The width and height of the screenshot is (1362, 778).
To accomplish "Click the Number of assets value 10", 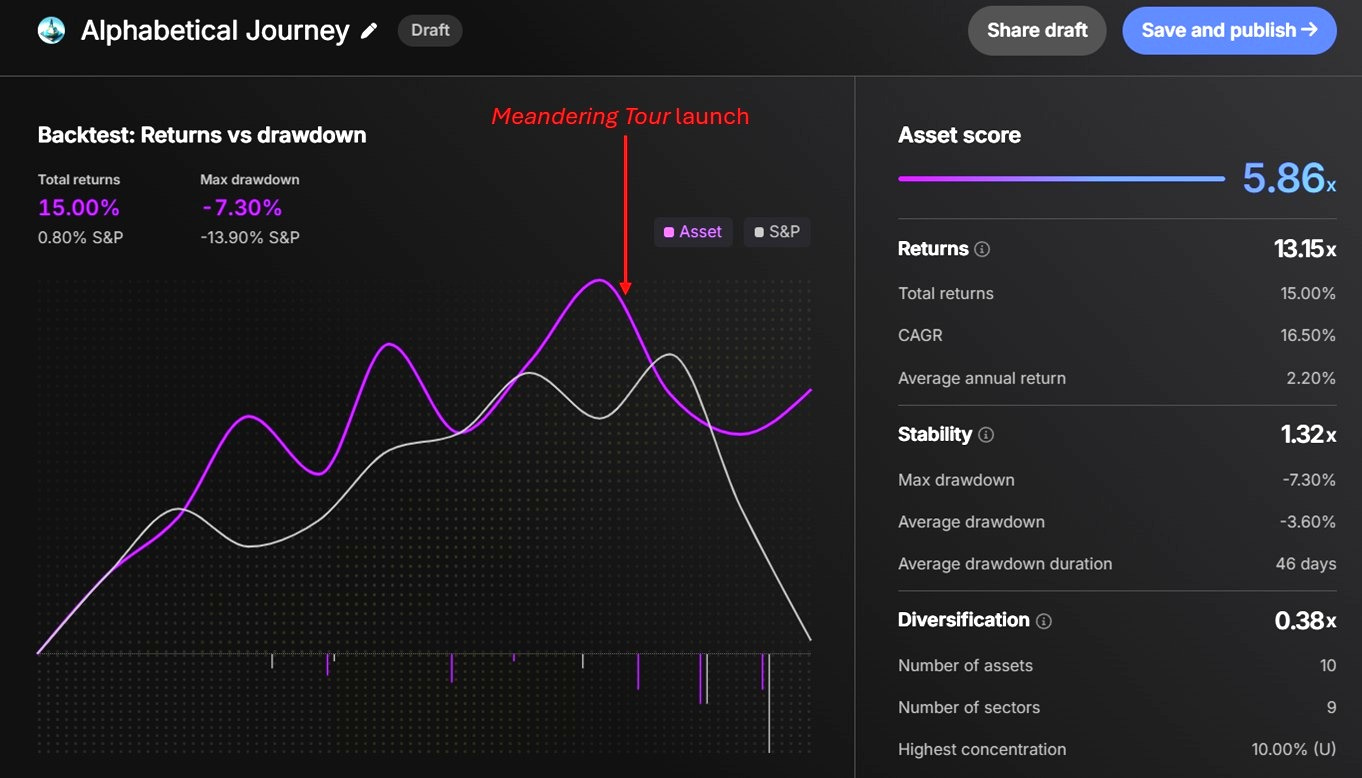I will coord(1328,666).
